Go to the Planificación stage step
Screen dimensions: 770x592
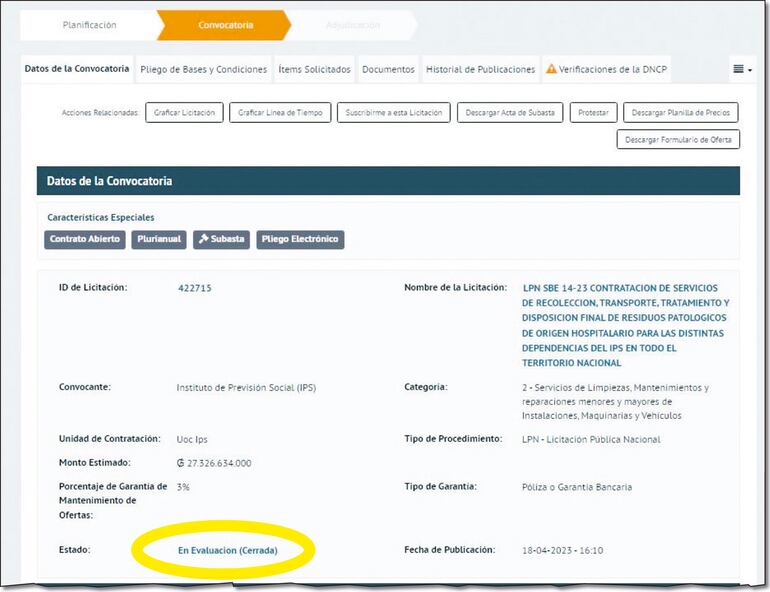(x=89, y=25)
